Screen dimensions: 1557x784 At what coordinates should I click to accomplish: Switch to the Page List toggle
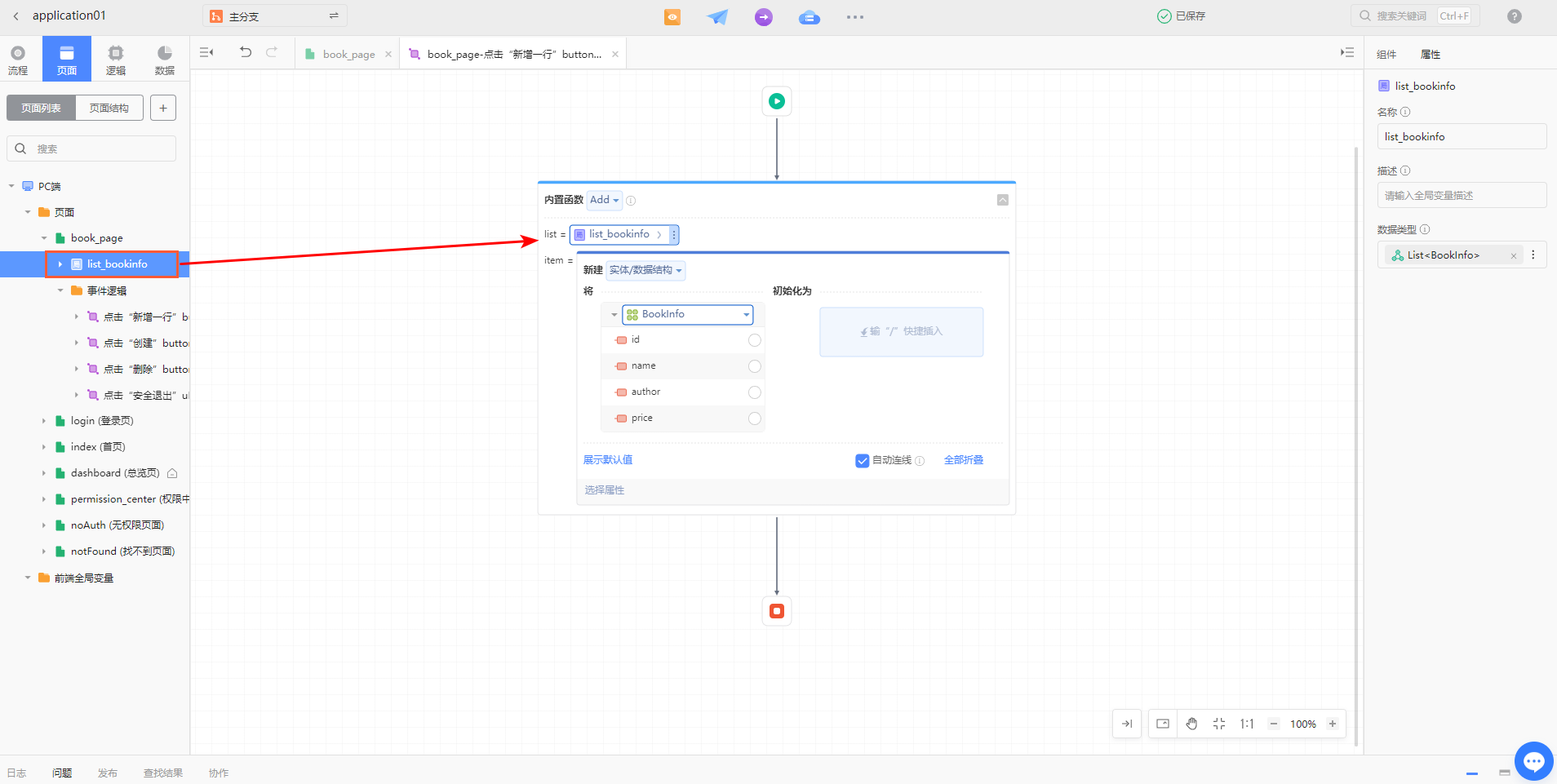[x=41, y=108]
